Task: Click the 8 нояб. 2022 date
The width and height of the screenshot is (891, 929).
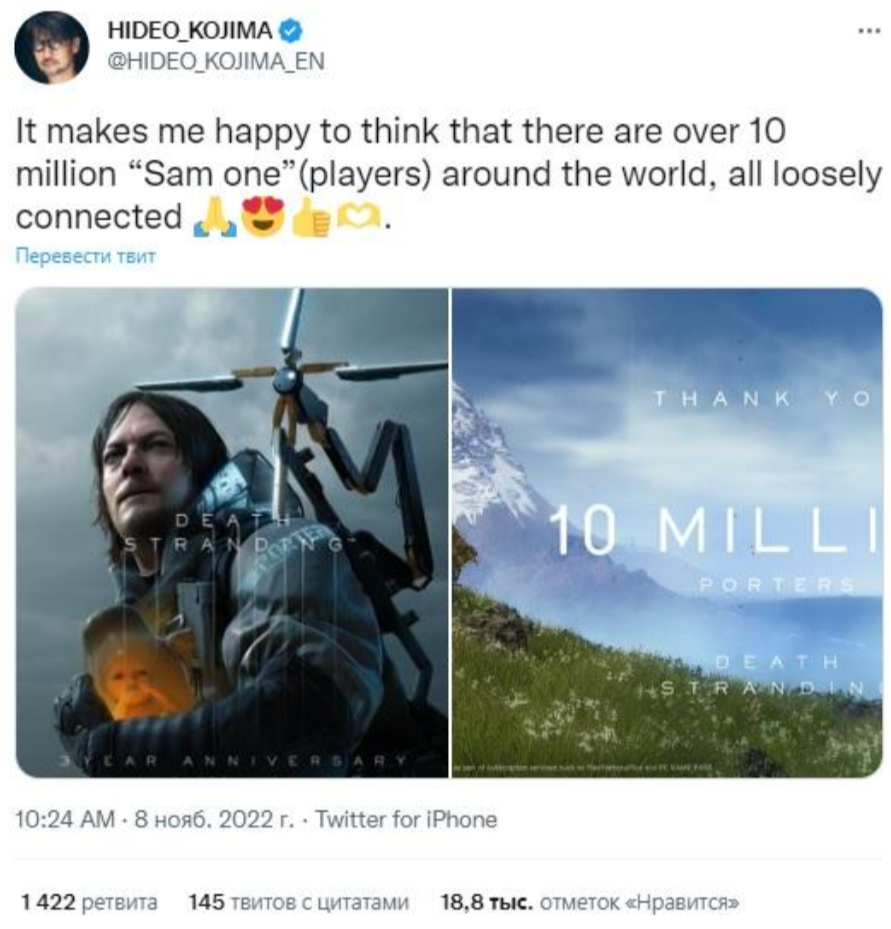Action: click(214, 819)
